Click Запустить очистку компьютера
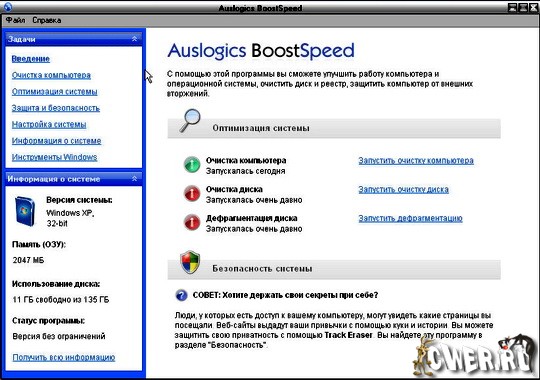 (x=416, y=161)
